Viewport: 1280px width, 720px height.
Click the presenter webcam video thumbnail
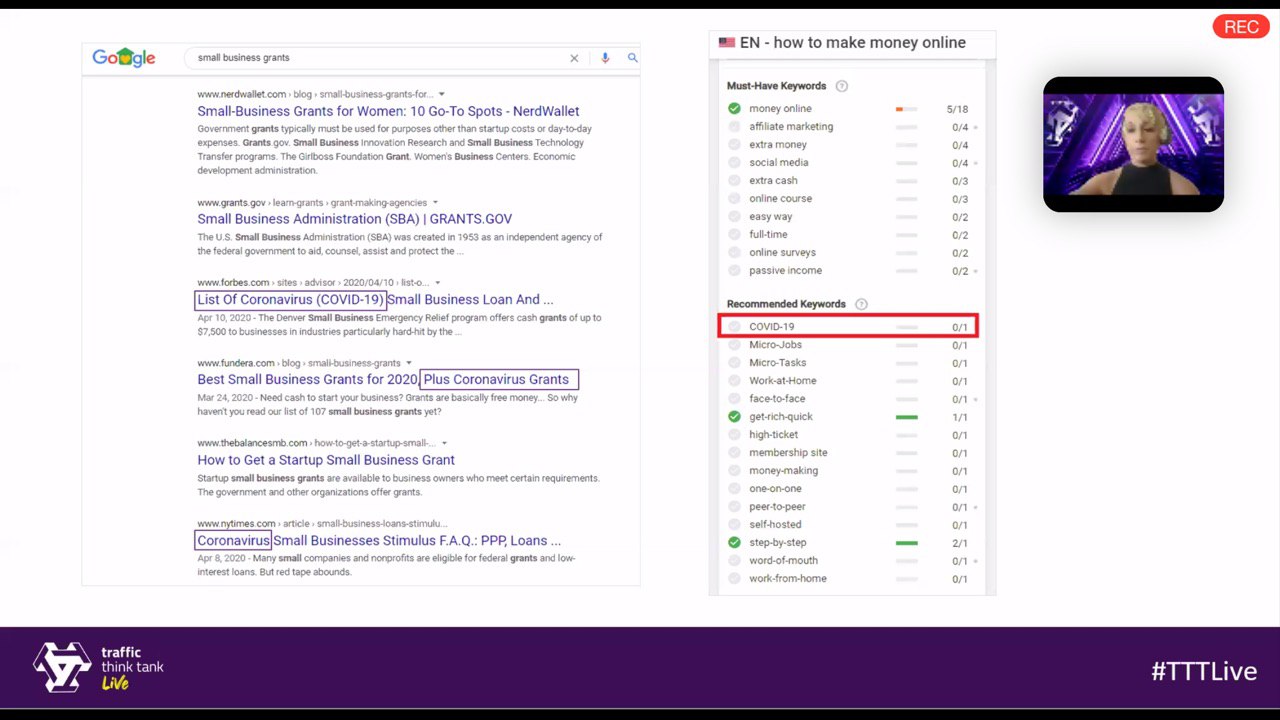pyautogui.click(x=1133, y=144)
